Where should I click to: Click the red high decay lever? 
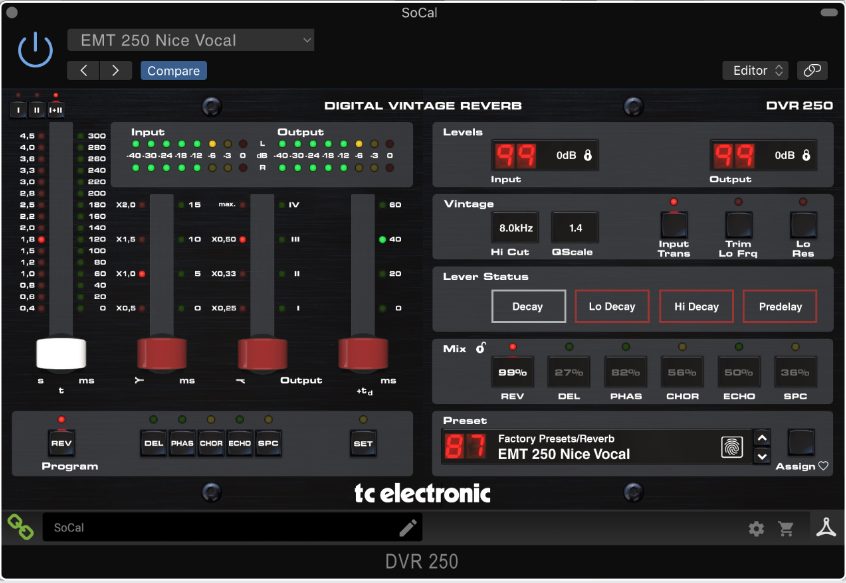(263, 354)
